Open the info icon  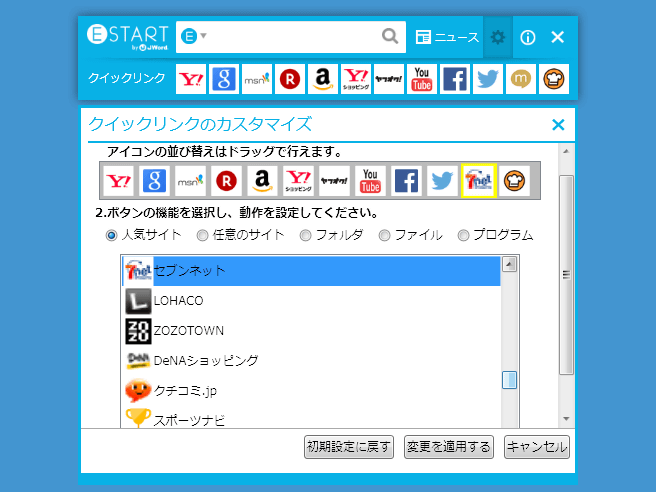pos(528,37)
